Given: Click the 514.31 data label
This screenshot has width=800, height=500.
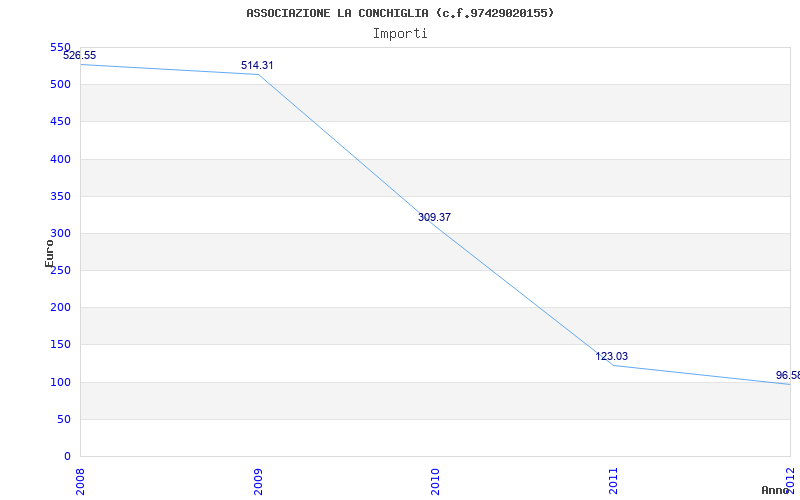Looking at the screenshot, I should pos(257,65).
